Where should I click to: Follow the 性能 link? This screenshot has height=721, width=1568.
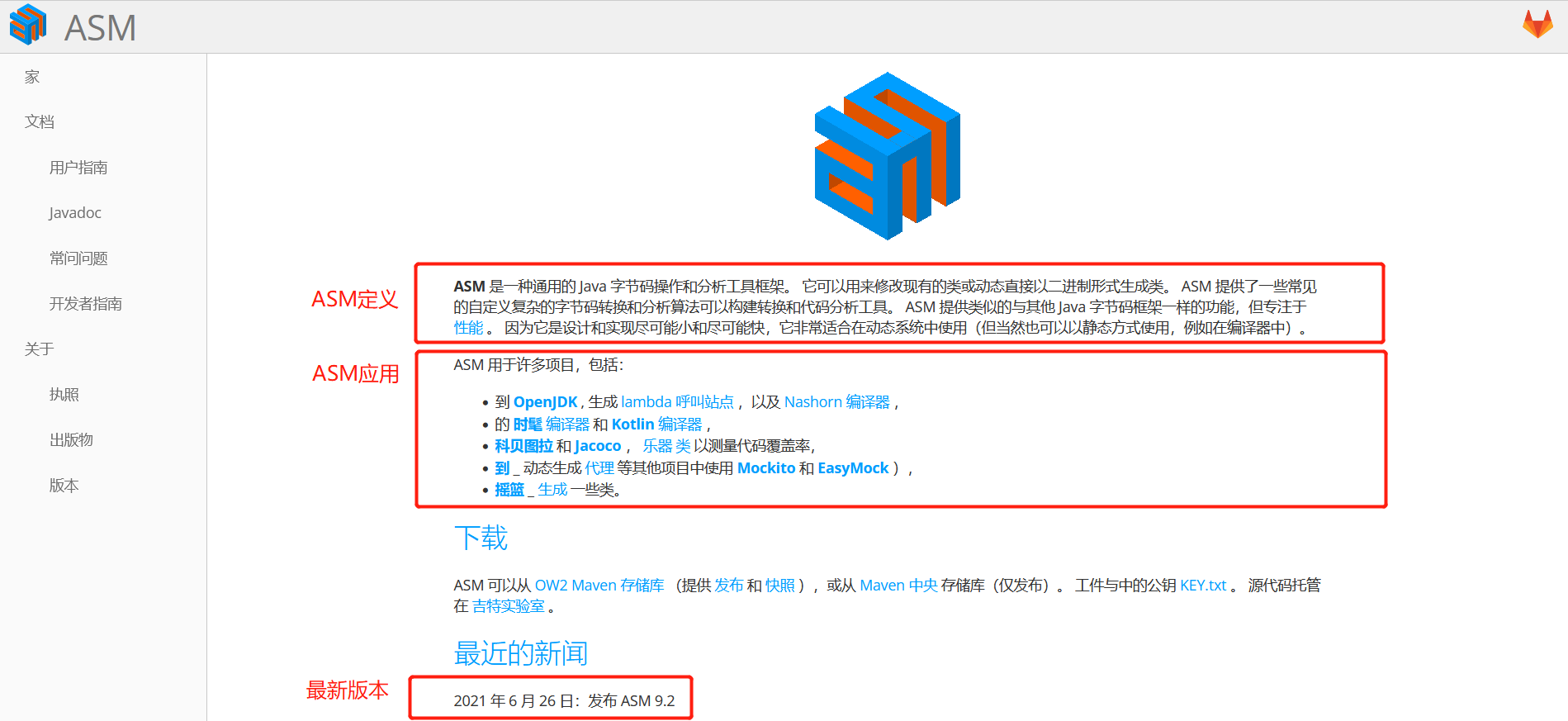pos(468,328)
